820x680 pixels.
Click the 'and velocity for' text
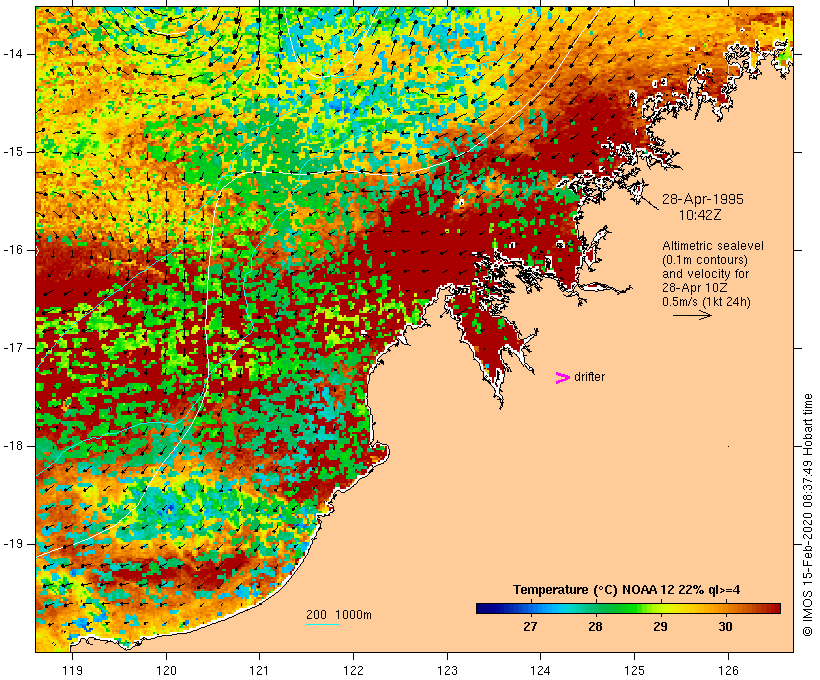(x=705, y=274)
